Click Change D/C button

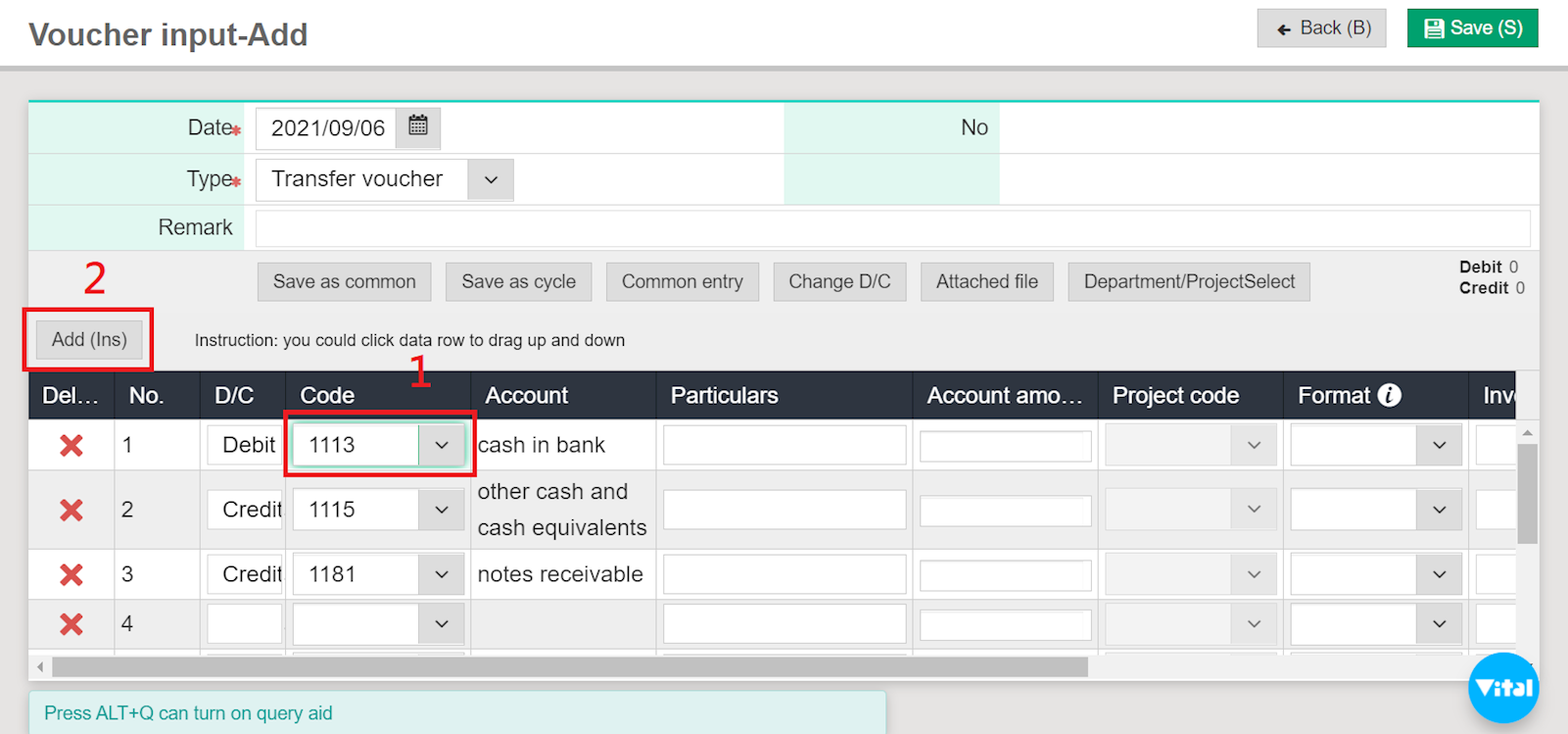839,282
